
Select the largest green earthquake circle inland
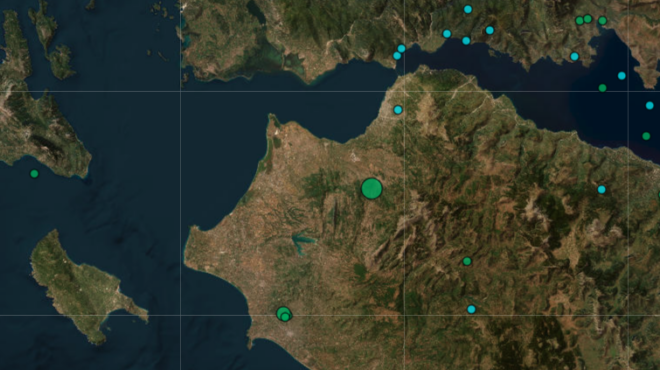click(372, 189)
